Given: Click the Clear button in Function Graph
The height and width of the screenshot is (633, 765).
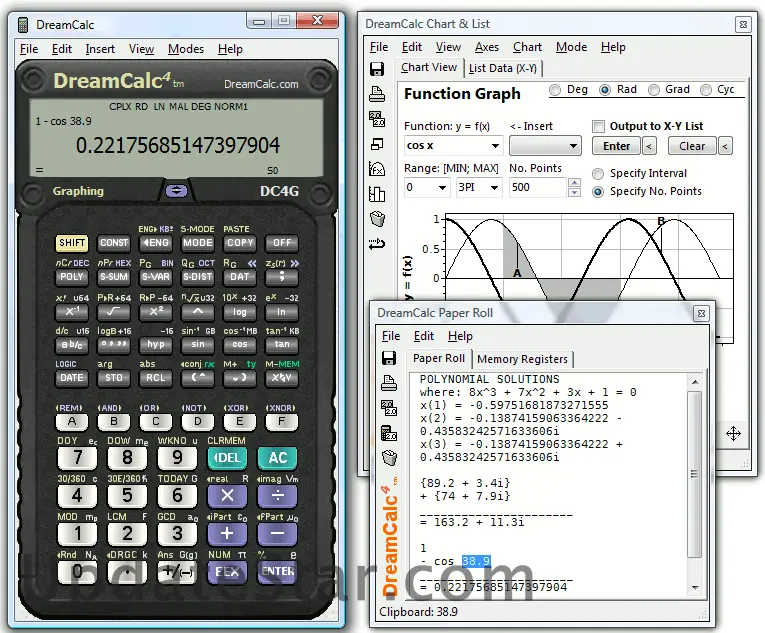Looking at the screenshot, I should 692,146.
